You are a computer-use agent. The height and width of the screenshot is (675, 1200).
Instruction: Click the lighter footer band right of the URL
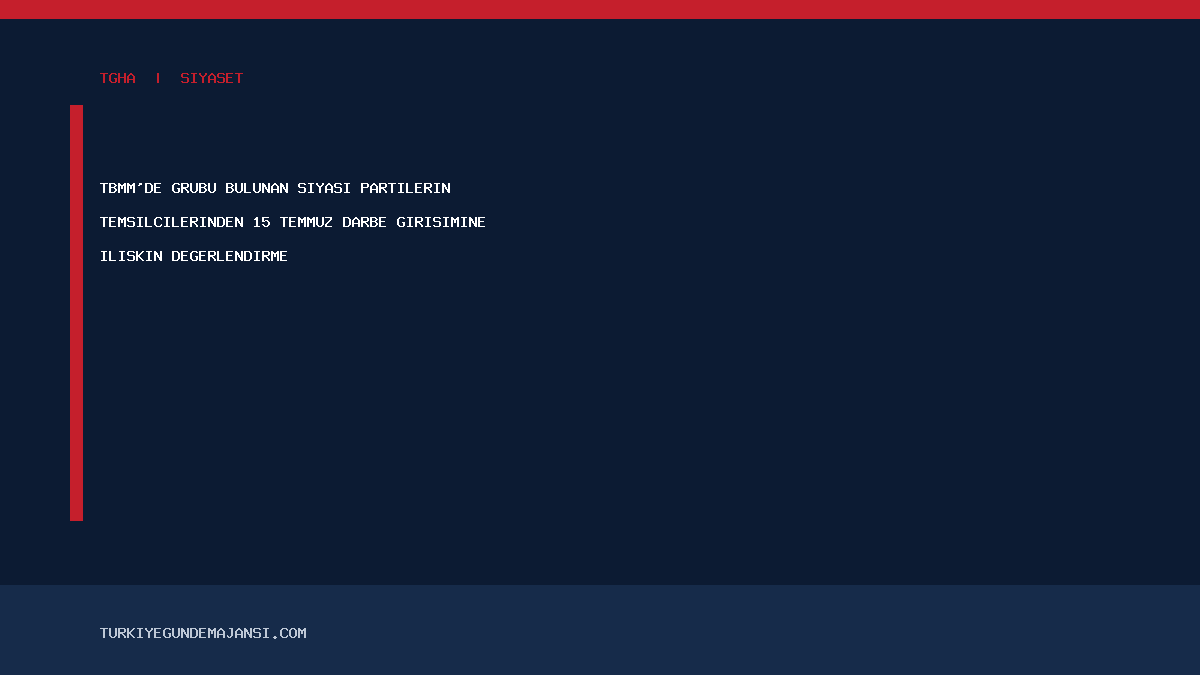750,630
